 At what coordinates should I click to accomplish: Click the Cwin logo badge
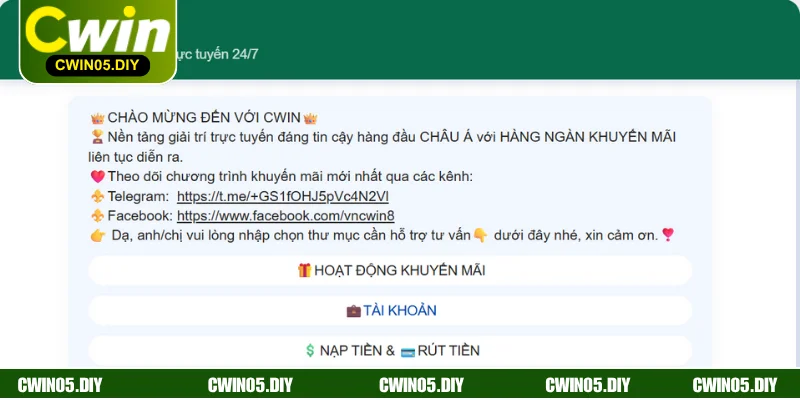pyautogui.click(x=98, y=41)
